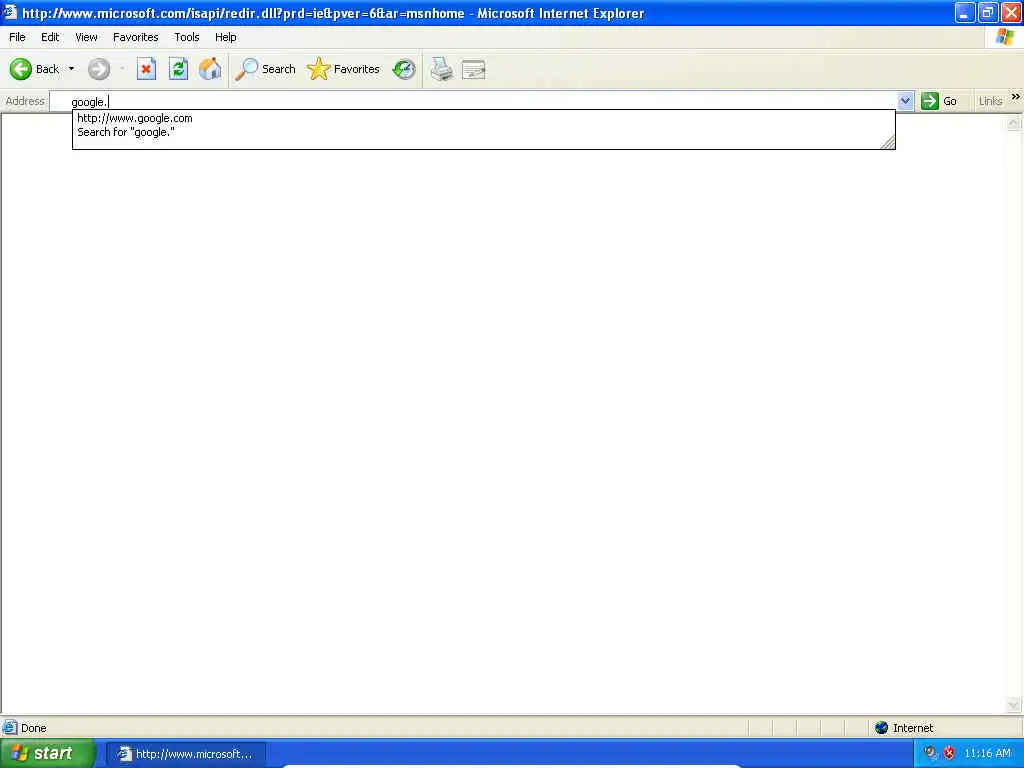Image resolution: width=1024 pixels, height=768 pixels.
Task: Close the Internet Explorer window
Action: (1011, 12)
